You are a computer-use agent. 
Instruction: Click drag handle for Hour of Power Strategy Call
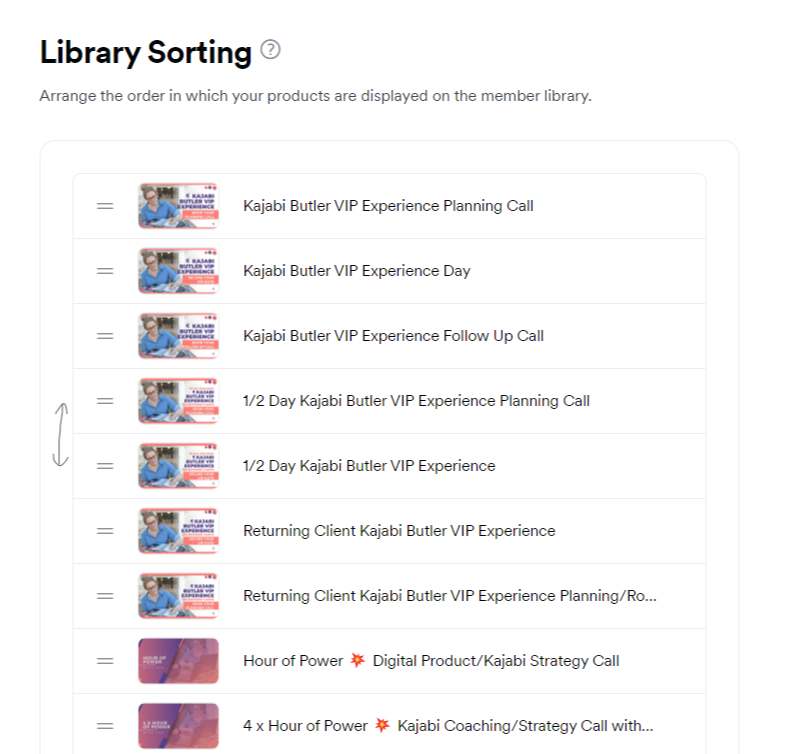click(105, 661)
